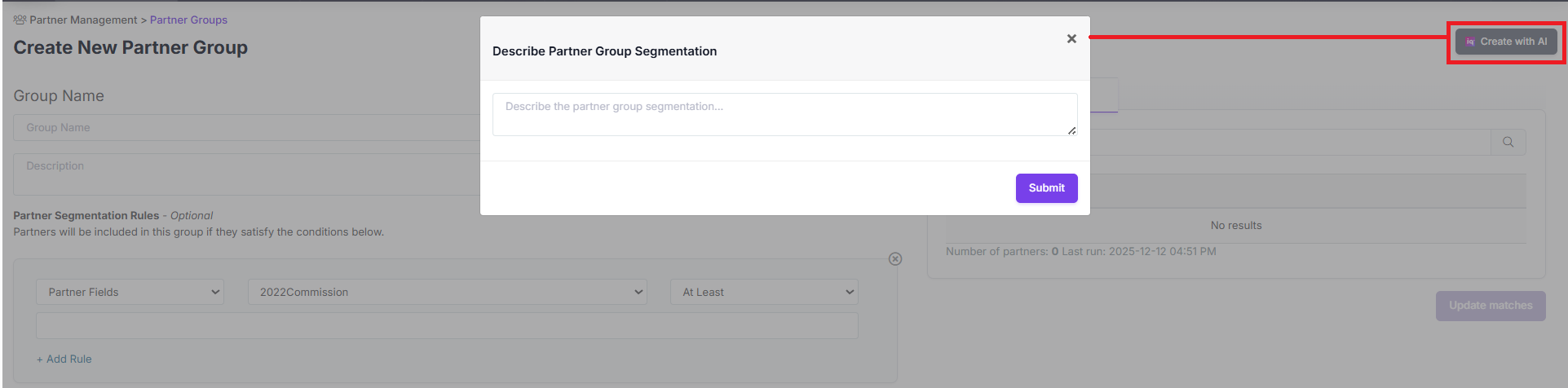Image resolution: width=1568 pixels, height=388 pixels.
Task: Close the Describe Partner Group Segmentation dialog
Action: [x=1071, y=38]
